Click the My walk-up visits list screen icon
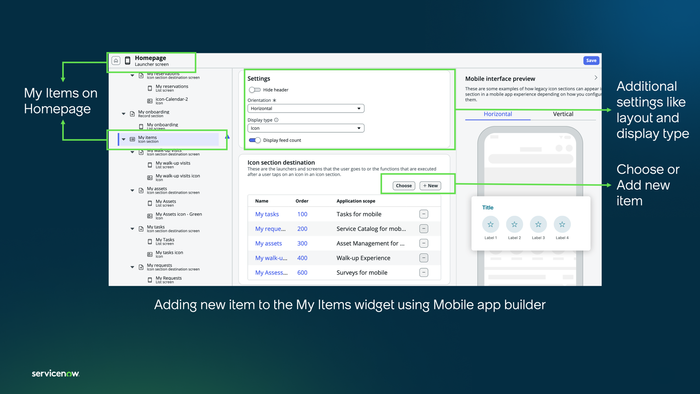Viewport: 700px width, 394px height. 150,165
